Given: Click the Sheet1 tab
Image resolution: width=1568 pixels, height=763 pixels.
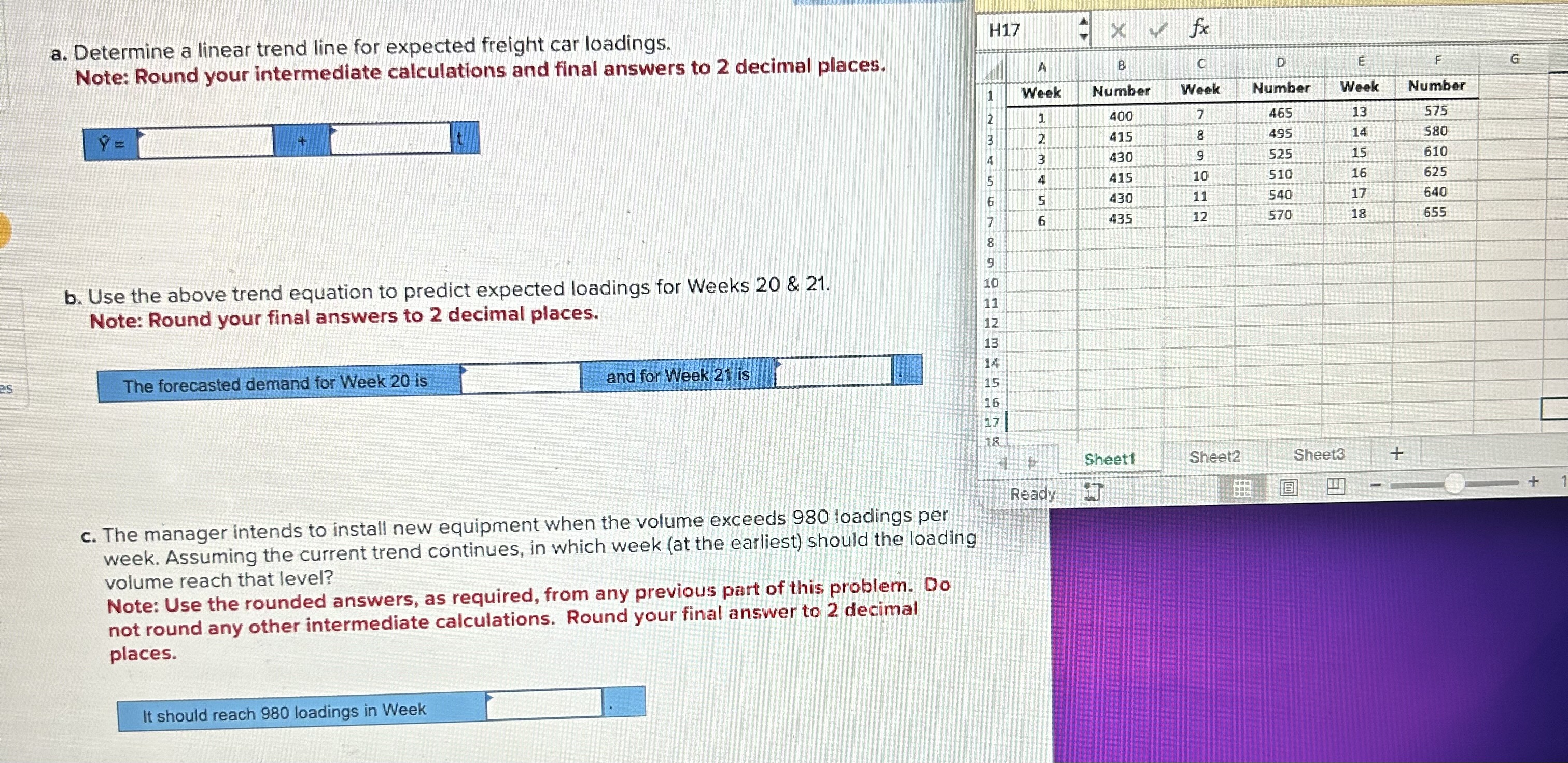Looking at the screenshot, I should 1110,459.
